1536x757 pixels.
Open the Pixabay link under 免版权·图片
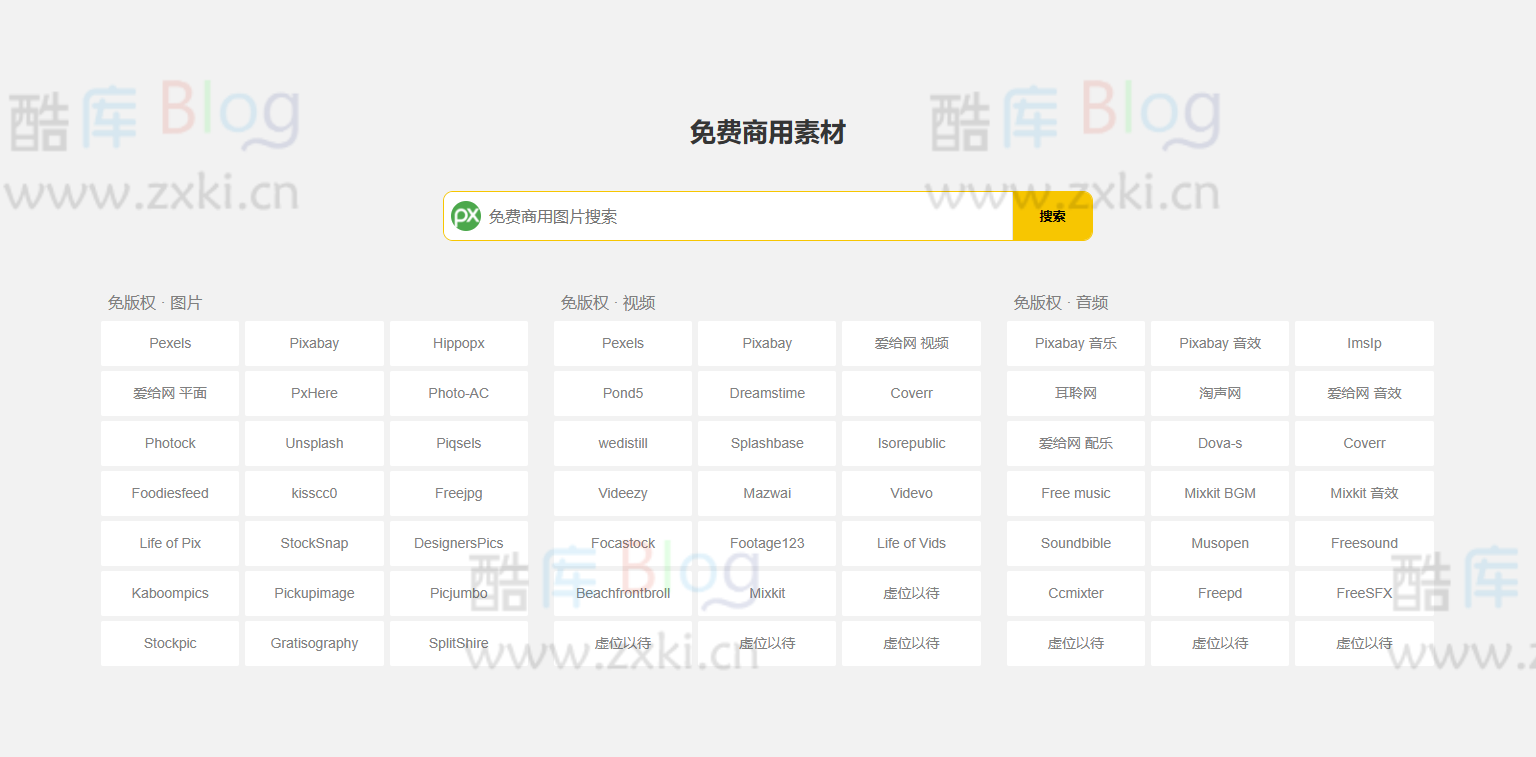coord(314,343)
